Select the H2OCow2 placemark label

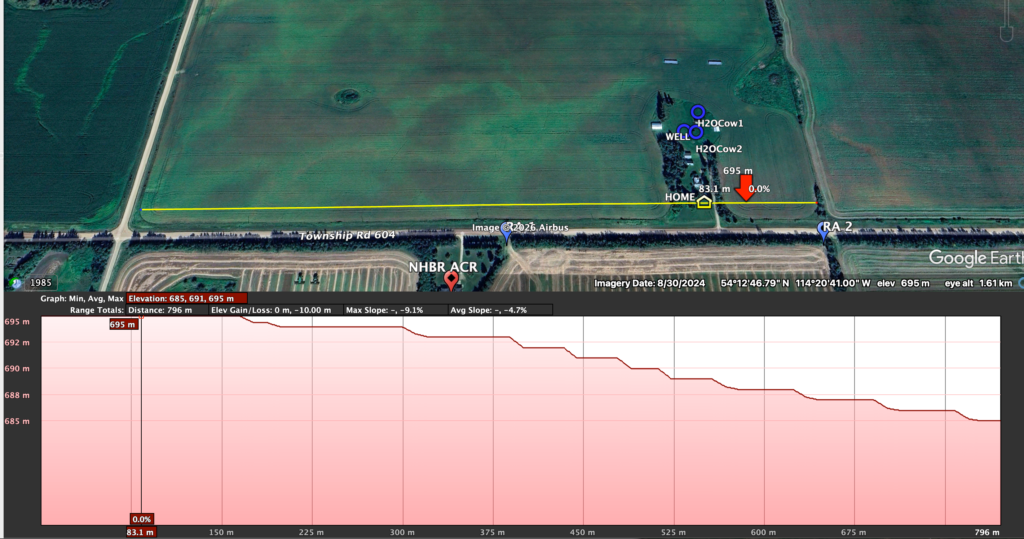click(x=719, y=149)
